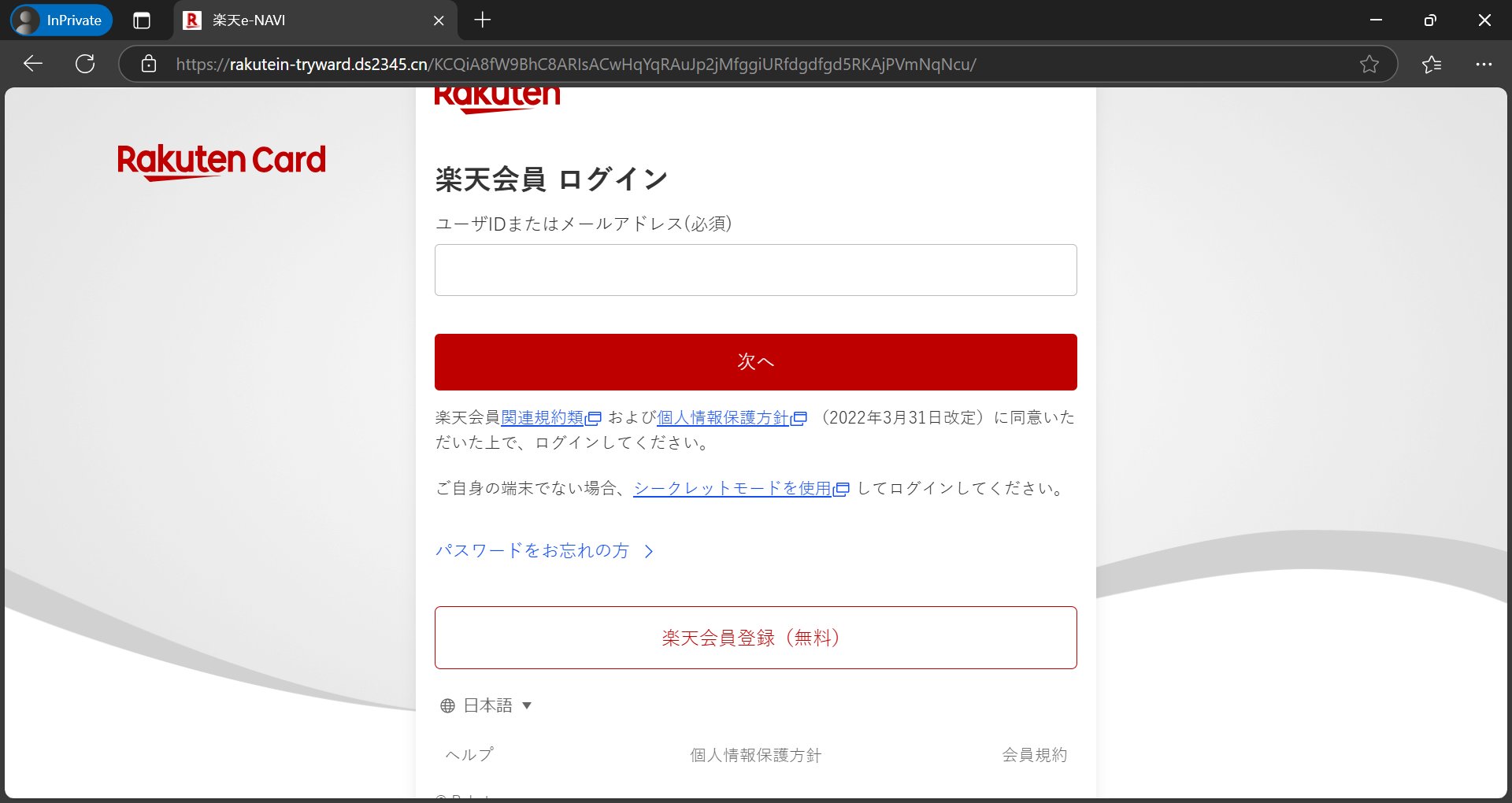The image size is (1512, 803).
Task: Open the favorites list icon
Action: pos(1432,64)
